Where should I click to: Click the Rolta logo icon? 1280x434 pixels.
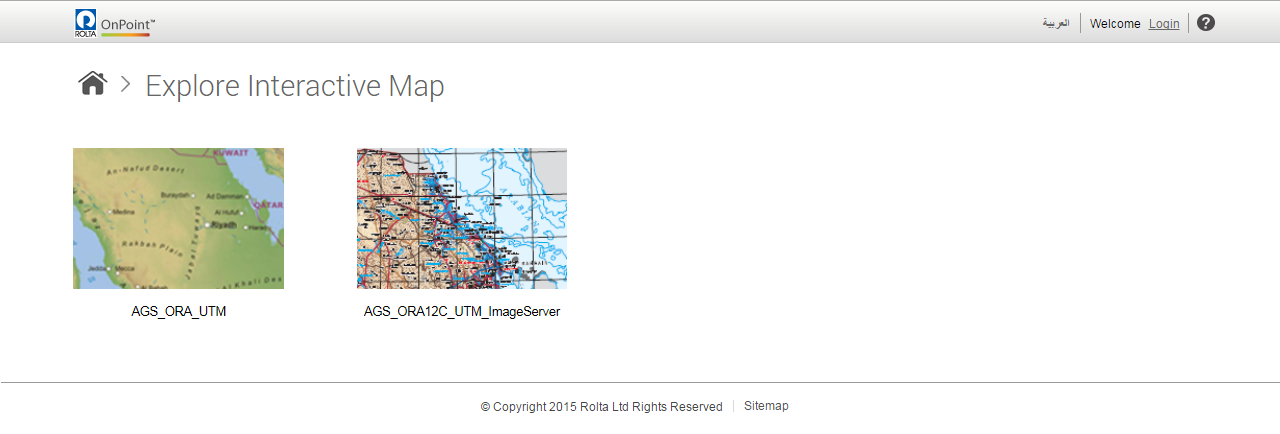pos(85,22)
